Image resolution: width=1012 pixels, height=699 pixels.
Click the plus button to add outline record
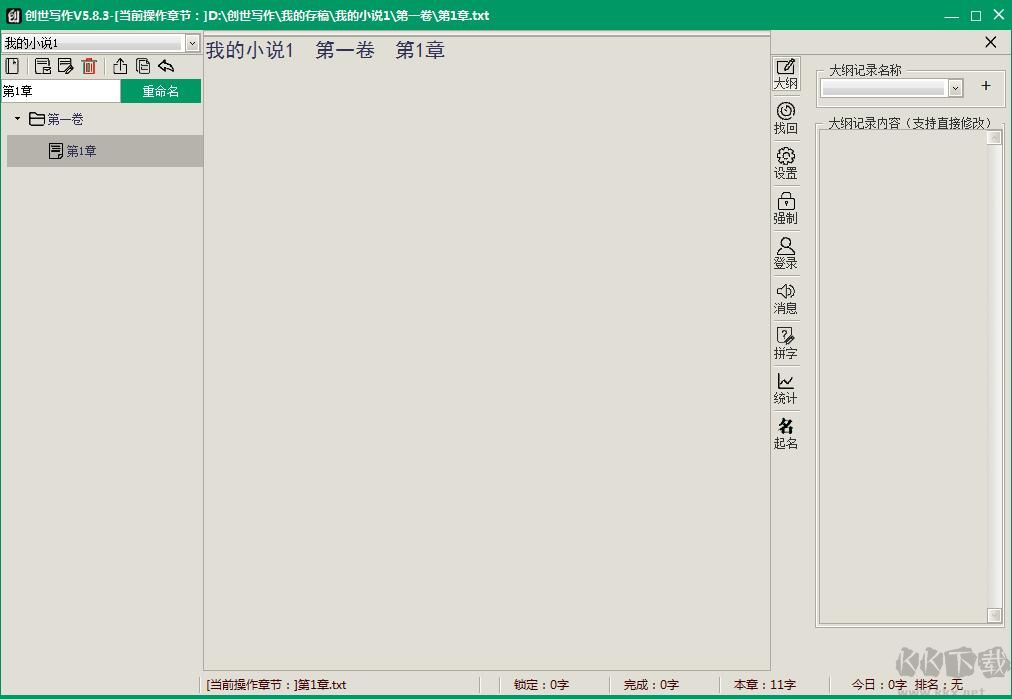coord(985,86)
